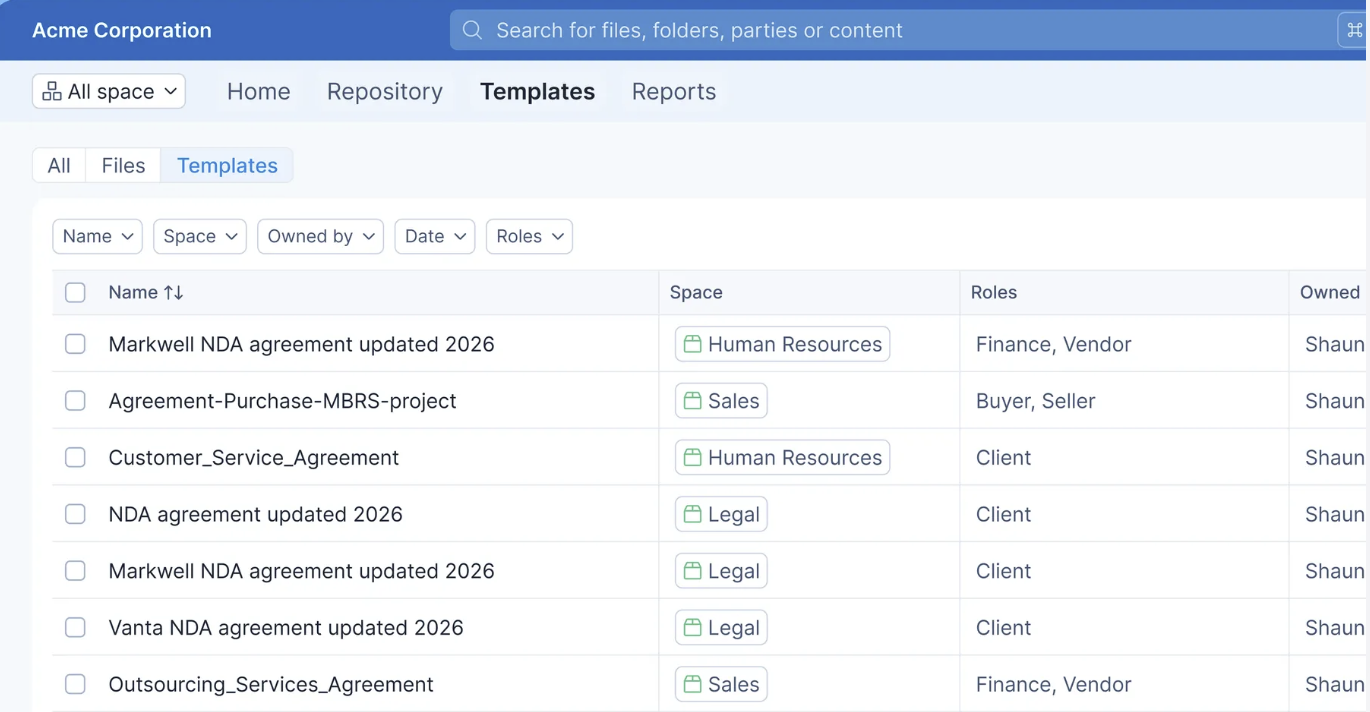Toggle the select-all checkbox in the header
1370x712 pixels.
(x=75, y=293)
